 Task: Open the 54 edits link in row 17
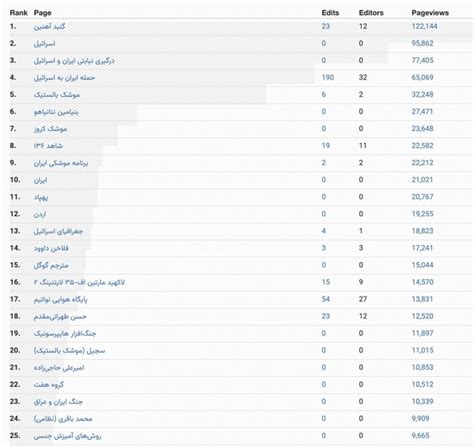point(326,299)
